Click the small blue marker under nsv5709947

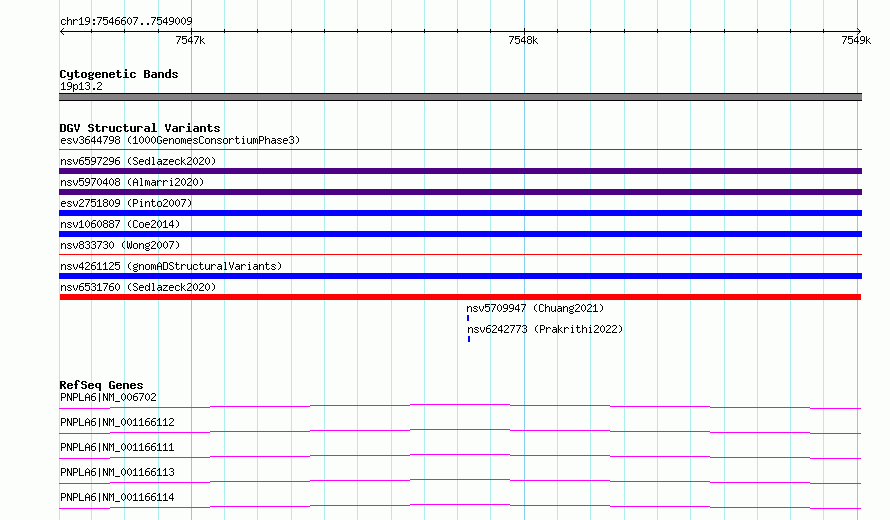click(x=468, y=318)
